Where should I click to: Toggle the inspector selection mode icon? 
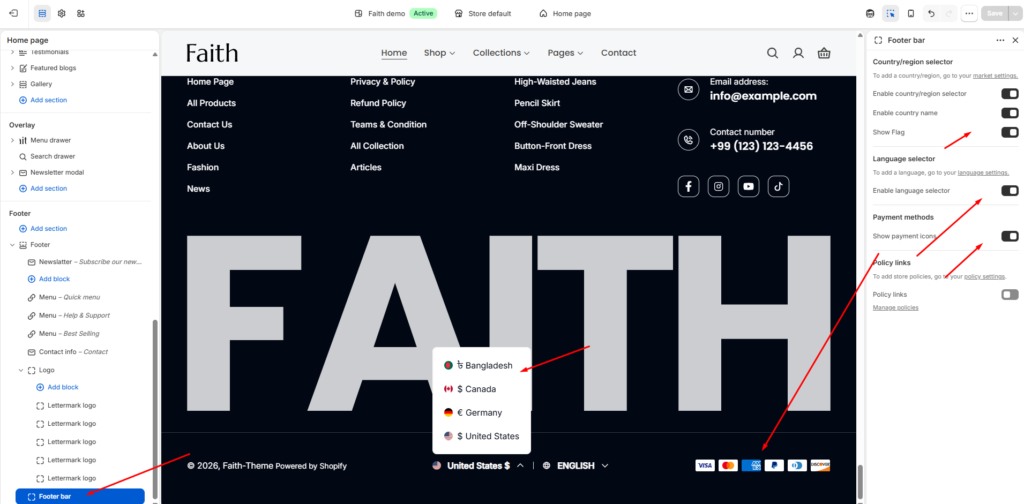tap(890, 13)
